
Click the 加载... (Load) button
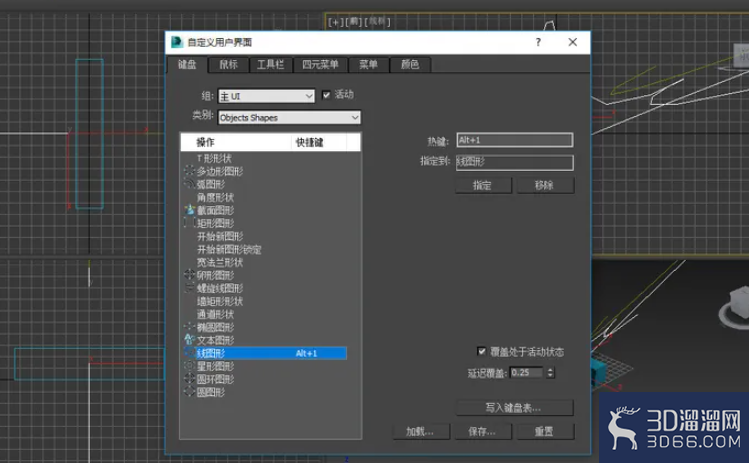pyautogui.click(x=421, y=431)
